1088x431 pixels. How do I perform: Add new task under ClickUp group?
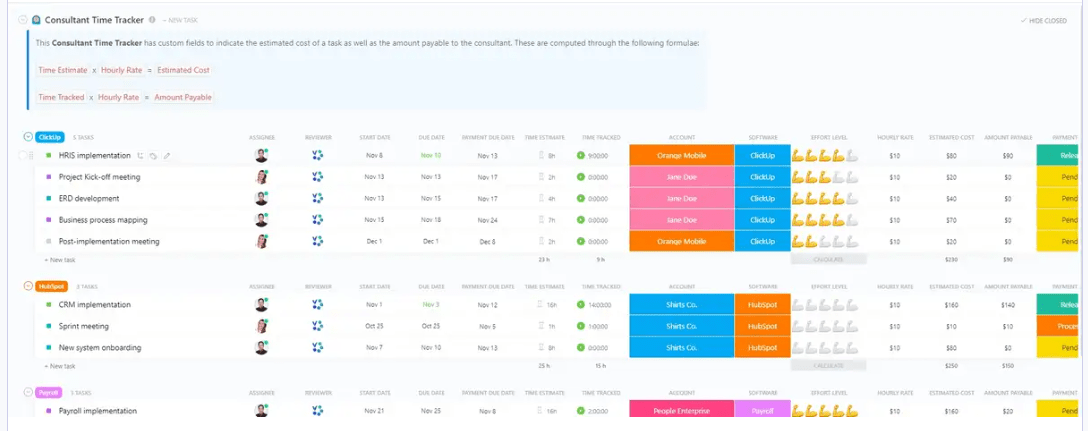pos(60,260)
